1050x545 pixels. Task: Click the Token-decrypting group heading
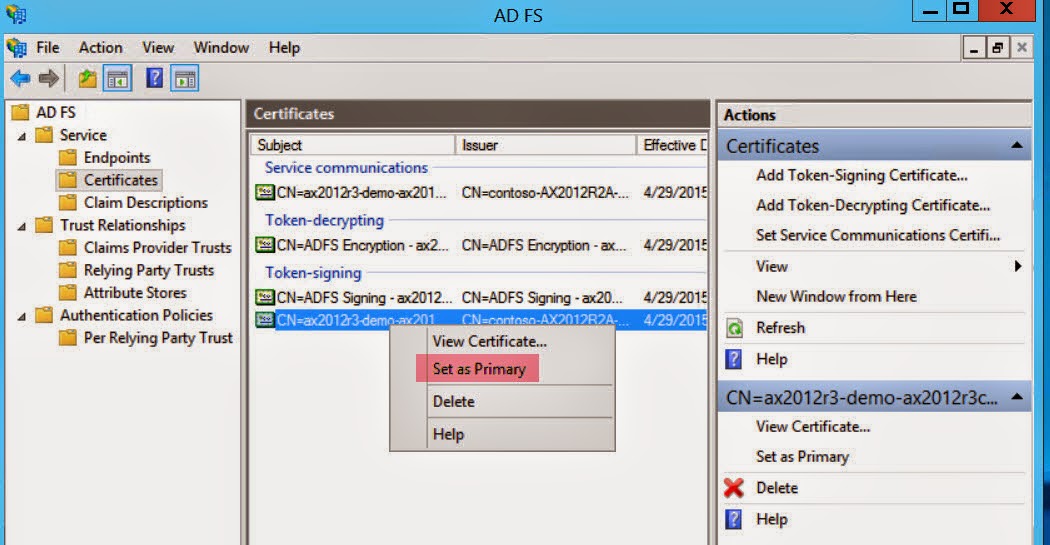(324, 220)
